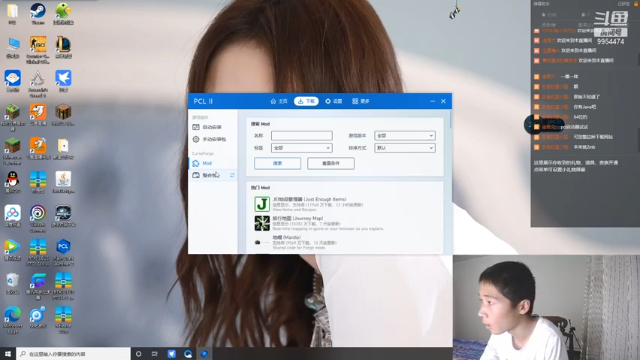Open the Settings tab with gear icon
640x360 pixels.
pos(333,101)
